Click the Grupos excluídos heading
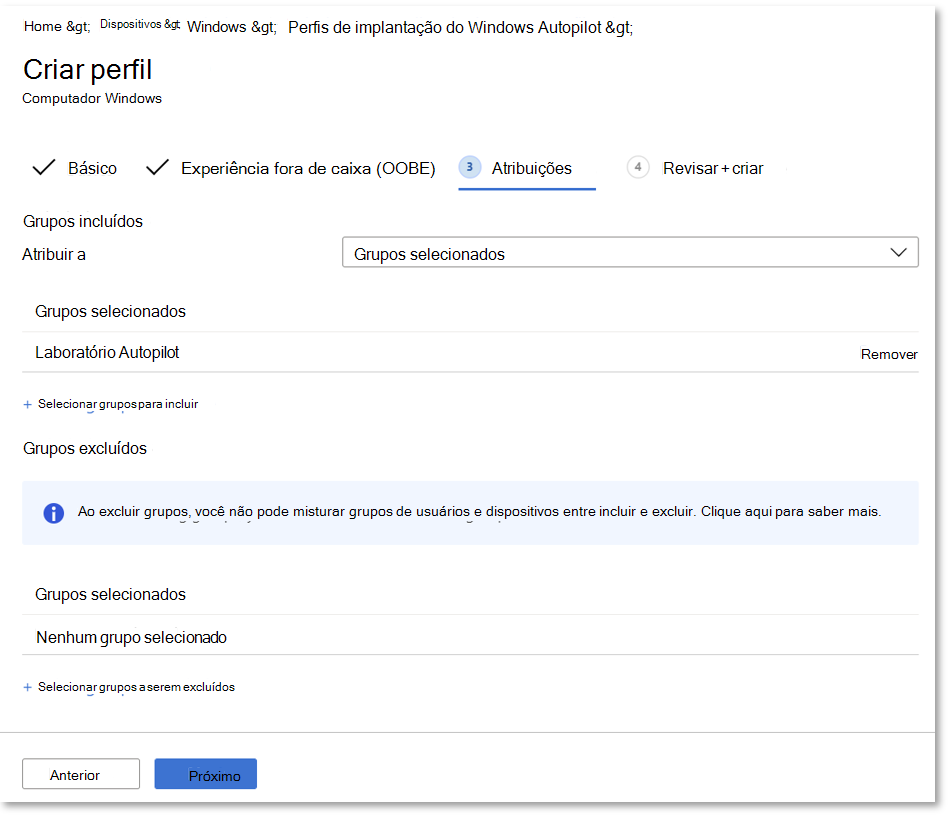This screenshot has height=817, width=952. tap(85, 449)
